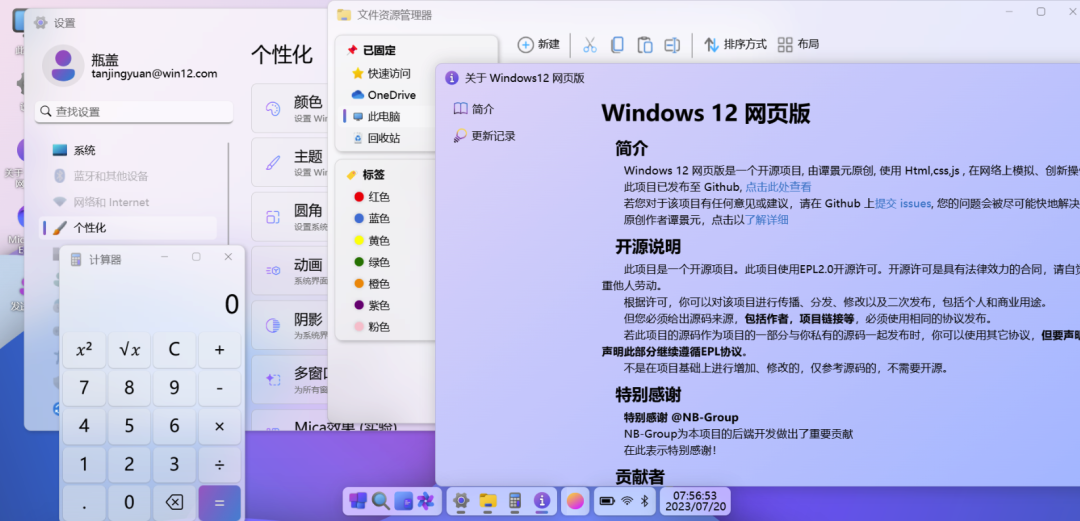The width and height of the screenshot is (1080, 521).
Task: Click the New (新建) plus icon in File Explorer
Action: point(526,44)
